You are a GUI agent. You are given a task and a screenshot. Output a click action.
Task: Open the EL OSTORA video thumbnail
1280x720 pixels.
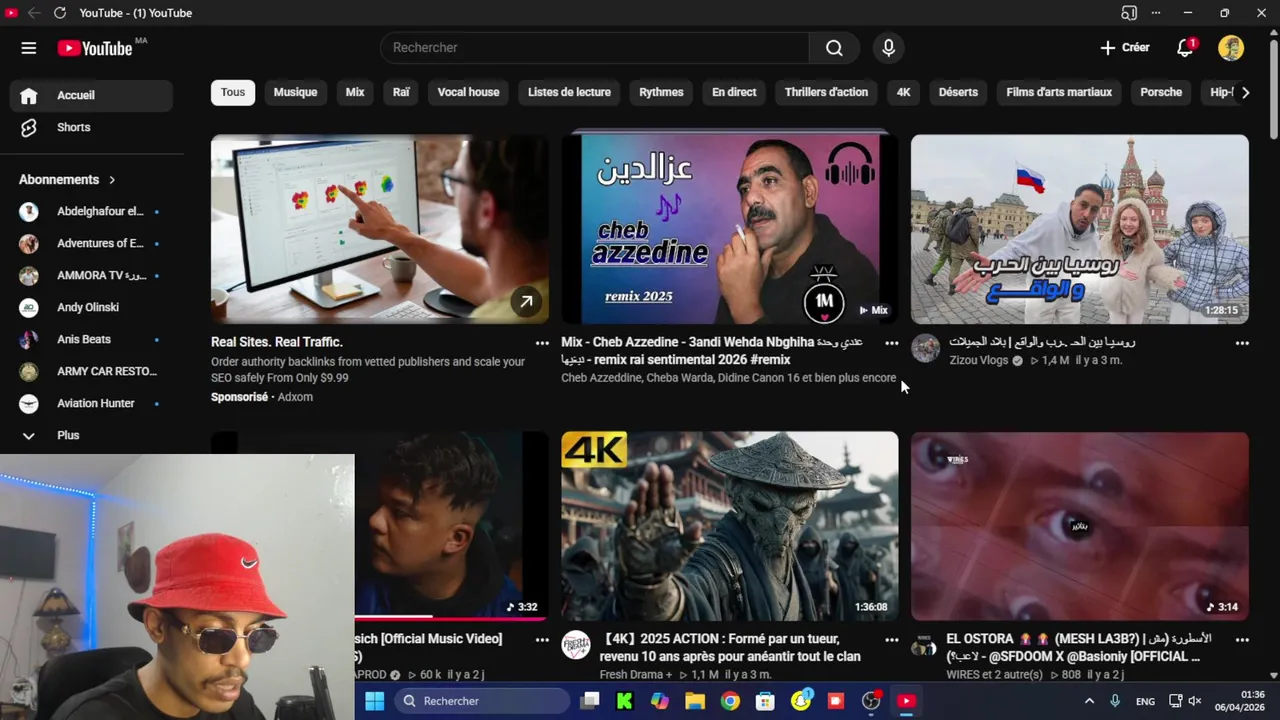tap(1080, 526)
